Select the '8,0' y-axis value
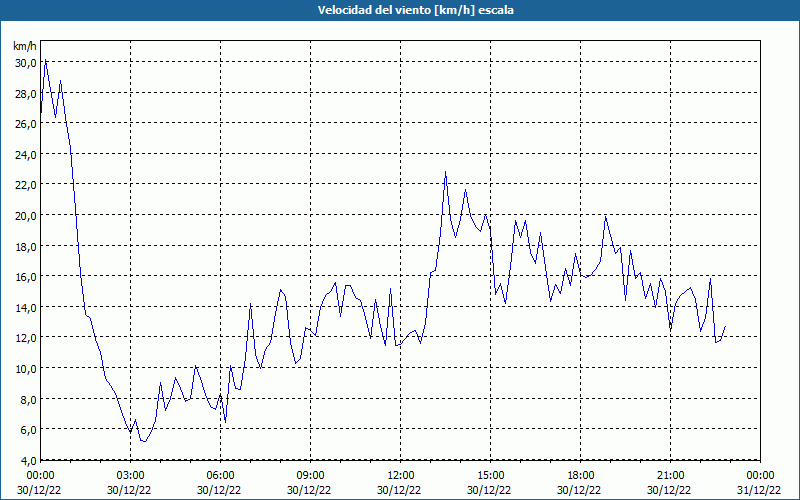The height and width of the screenshot is (500, 800). point(28,399)
